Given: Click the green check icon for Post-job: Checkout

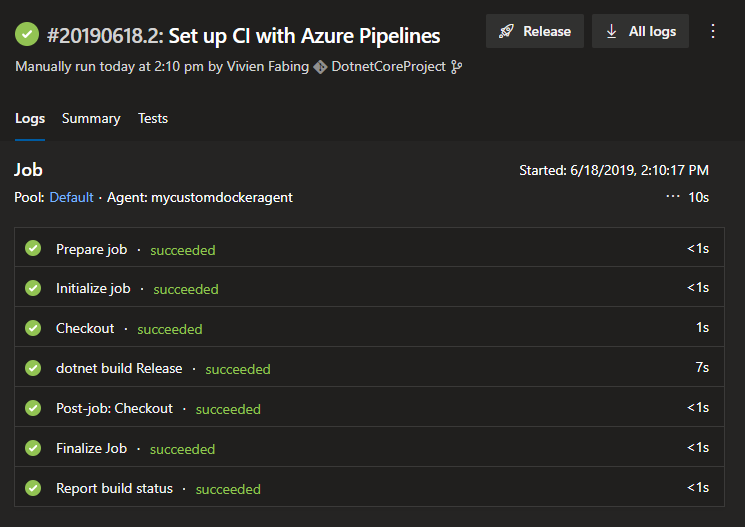Looking at the screenshot, I should click(x=33, y=408).
